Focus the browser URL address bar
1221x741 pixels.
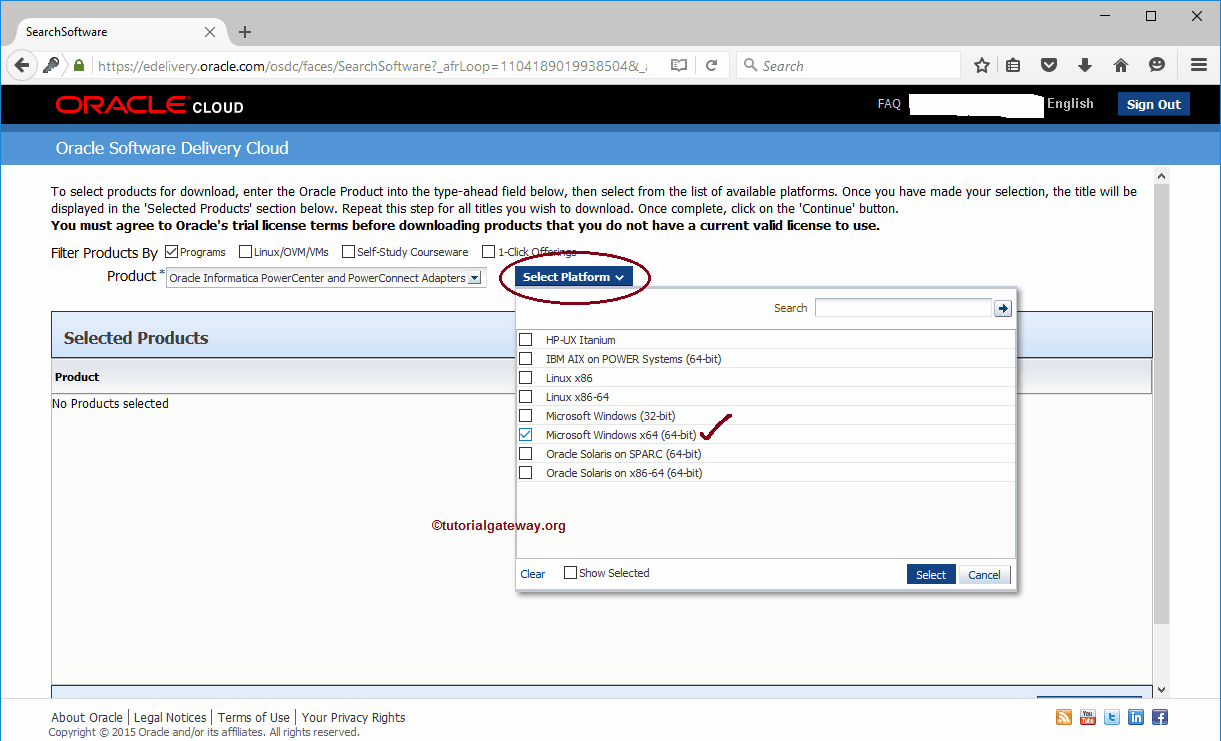370,65
